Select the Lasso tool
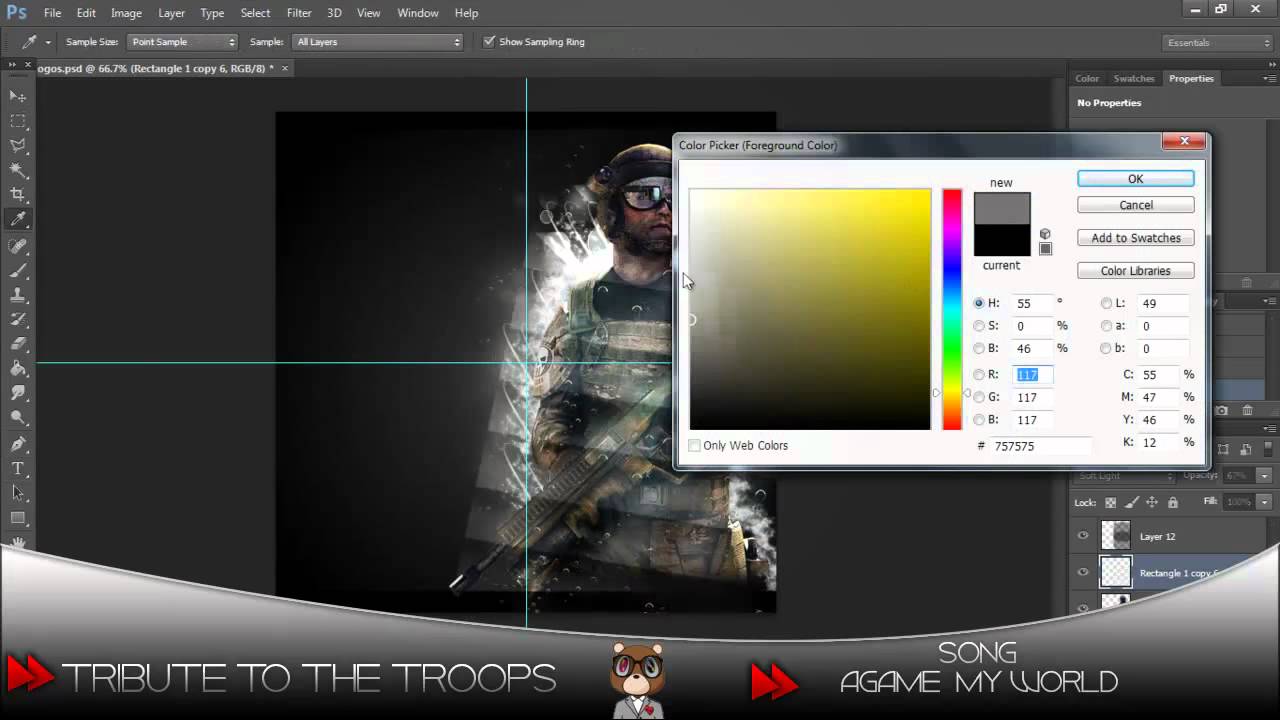Screen dimensions: 1280x720 18,146
